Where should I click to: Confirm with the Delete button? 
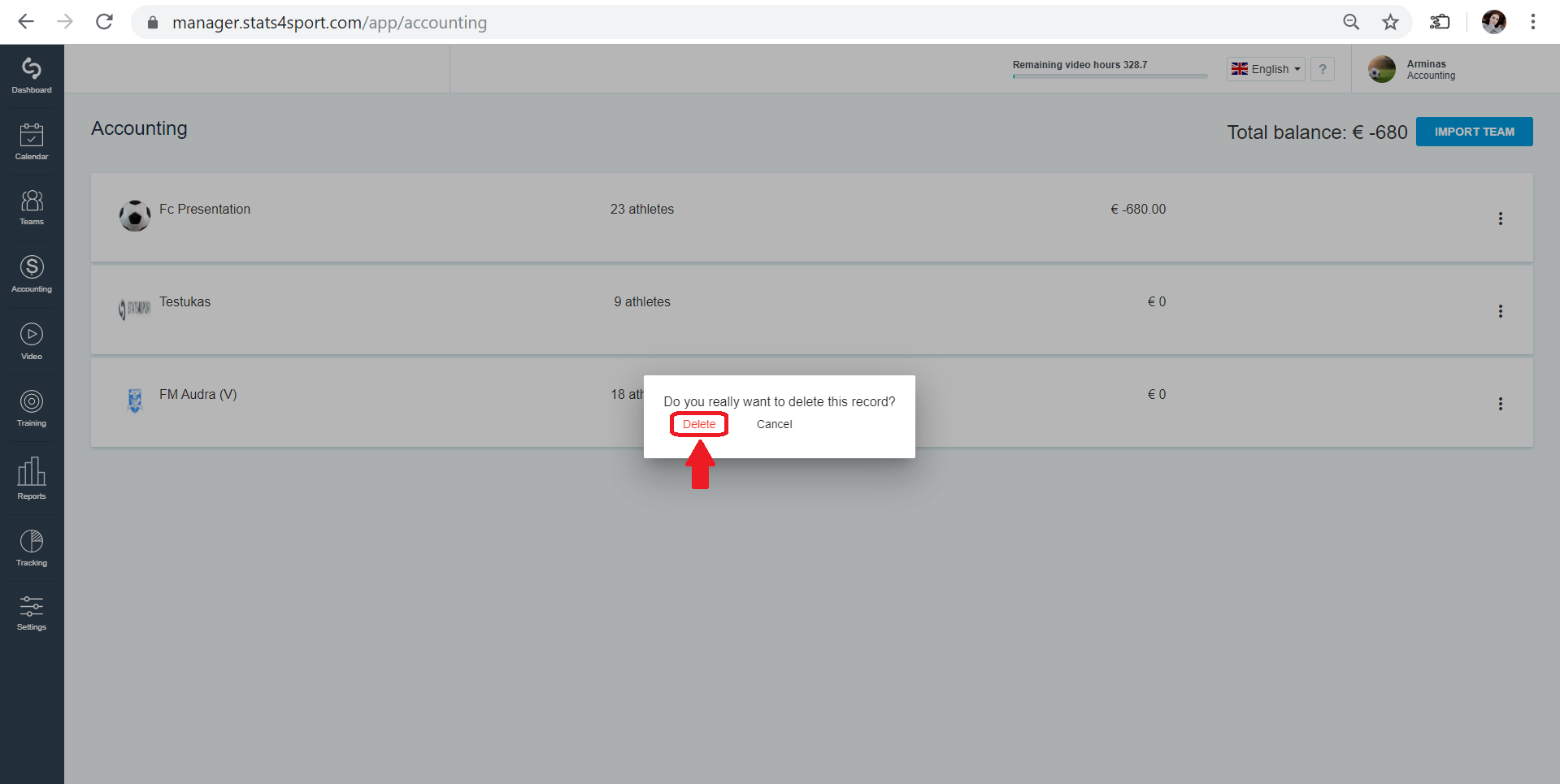(x=699, y=424)
